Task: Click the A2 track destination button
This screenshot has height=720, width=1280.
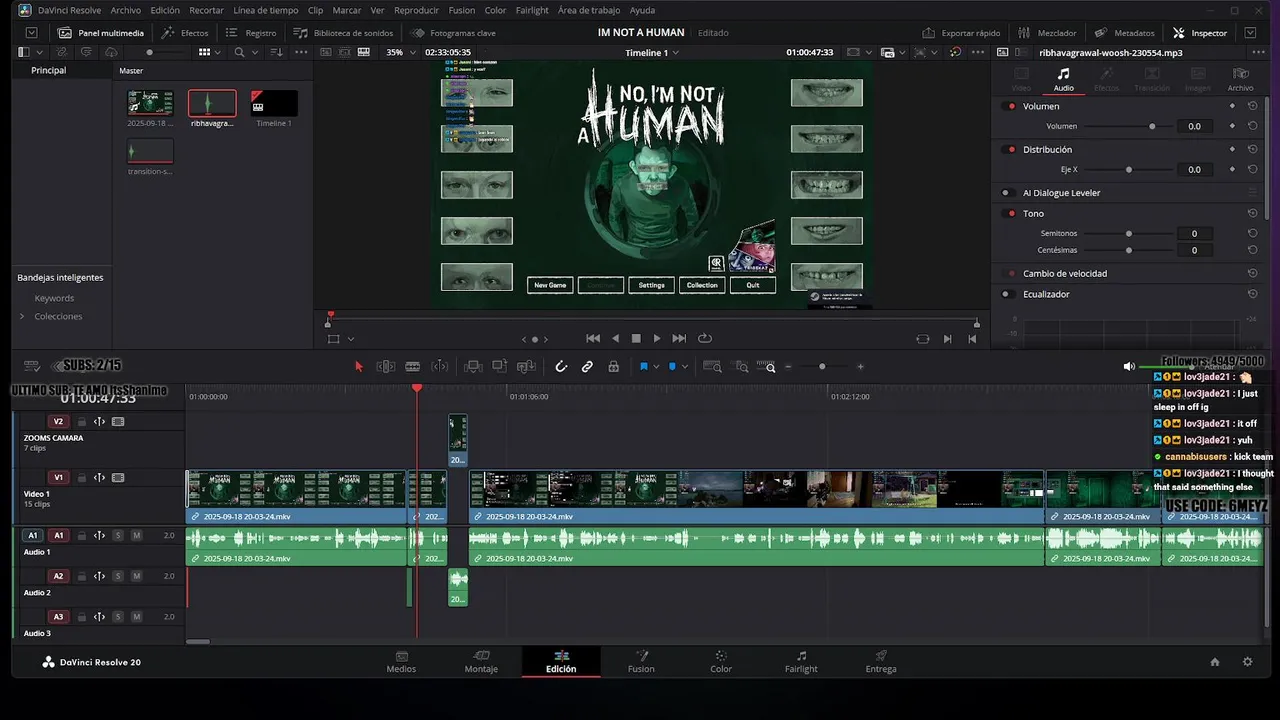Action: pos(58,576)
